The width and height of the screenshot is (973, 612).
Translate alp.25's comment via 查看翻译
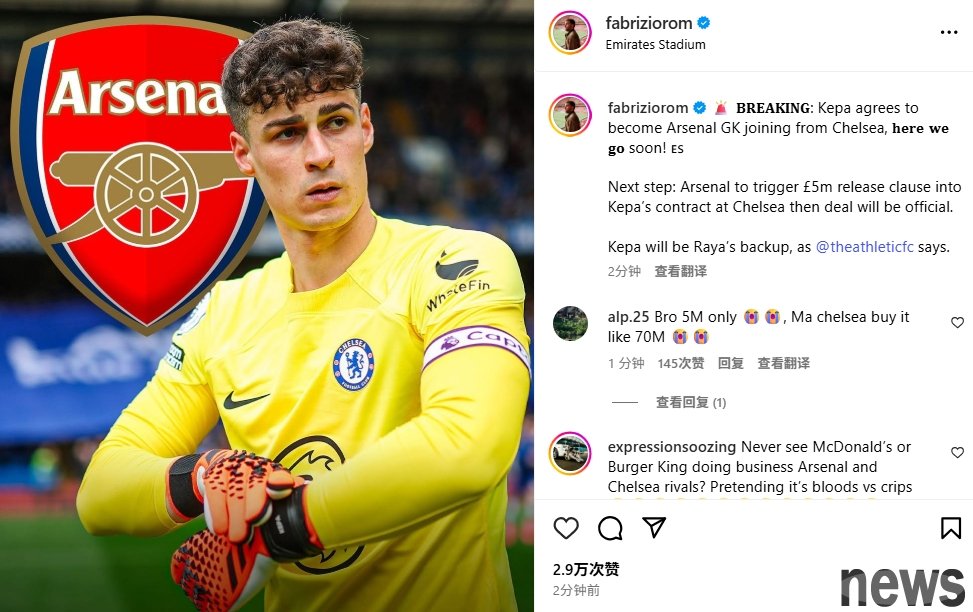783,363
